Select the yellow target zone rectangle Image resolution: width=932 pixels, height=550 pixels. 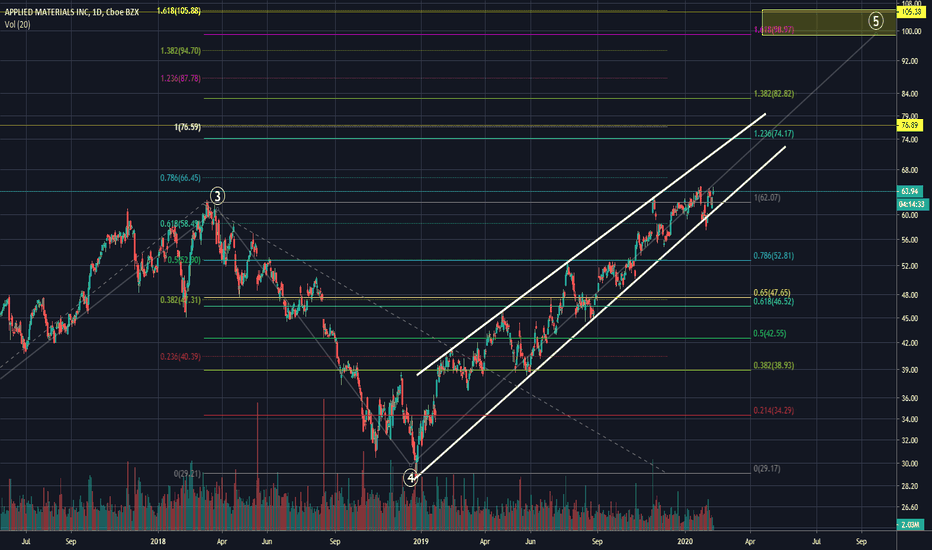point(829,23)
